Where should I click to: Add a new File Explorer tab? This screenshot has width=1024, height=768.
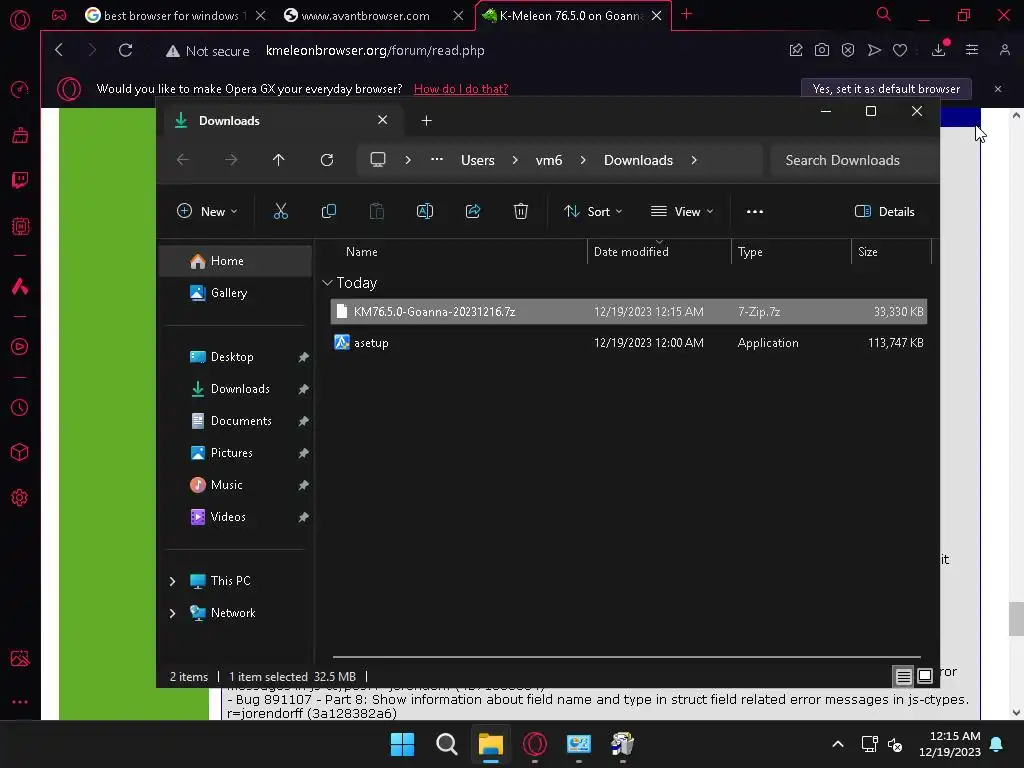click(426, 120)
